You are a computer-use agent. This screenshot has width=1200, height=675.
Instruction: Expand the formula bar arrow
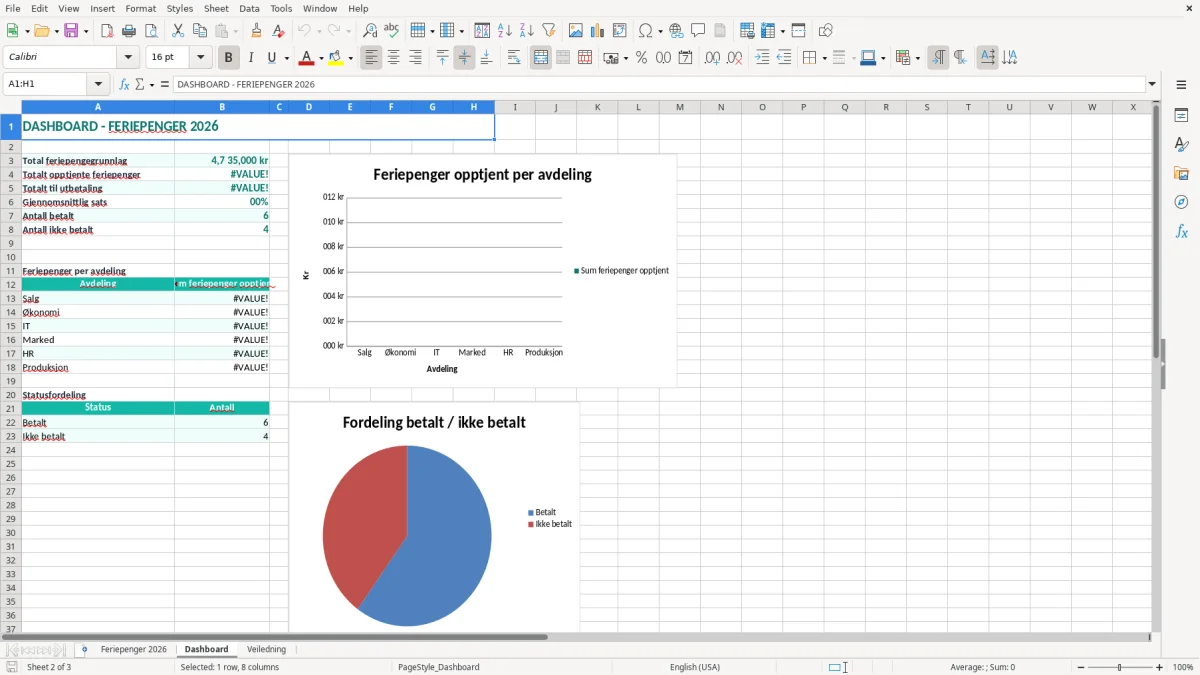click(1152, 84)
